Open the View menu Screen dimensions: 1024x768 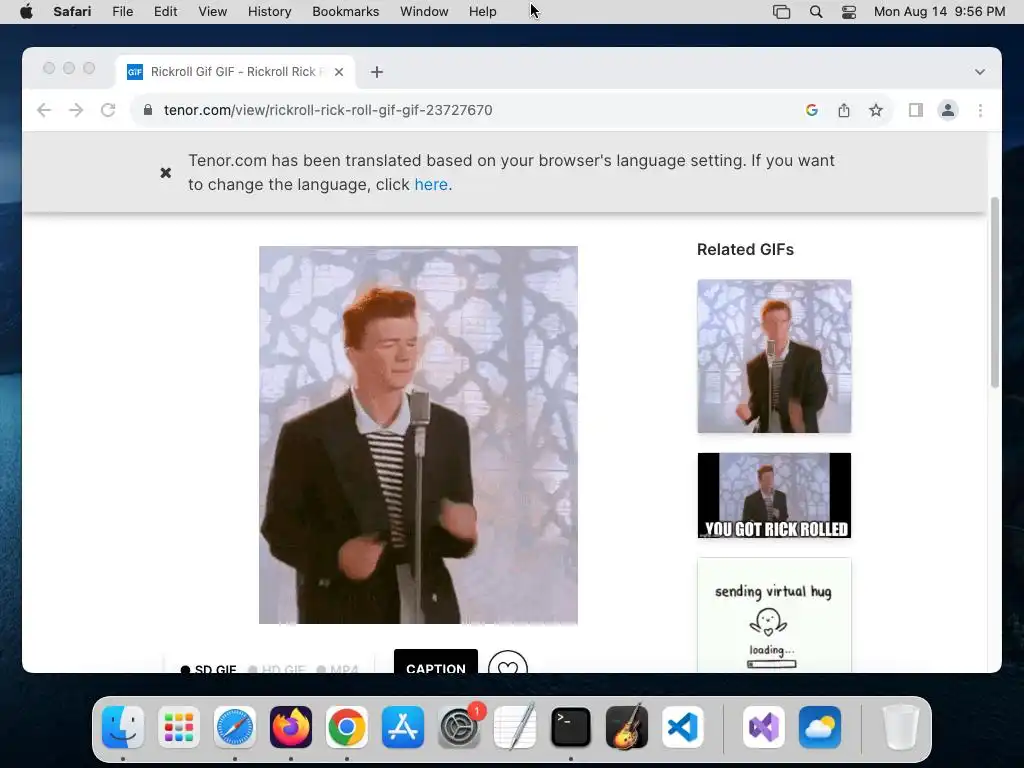pos(212,12)
